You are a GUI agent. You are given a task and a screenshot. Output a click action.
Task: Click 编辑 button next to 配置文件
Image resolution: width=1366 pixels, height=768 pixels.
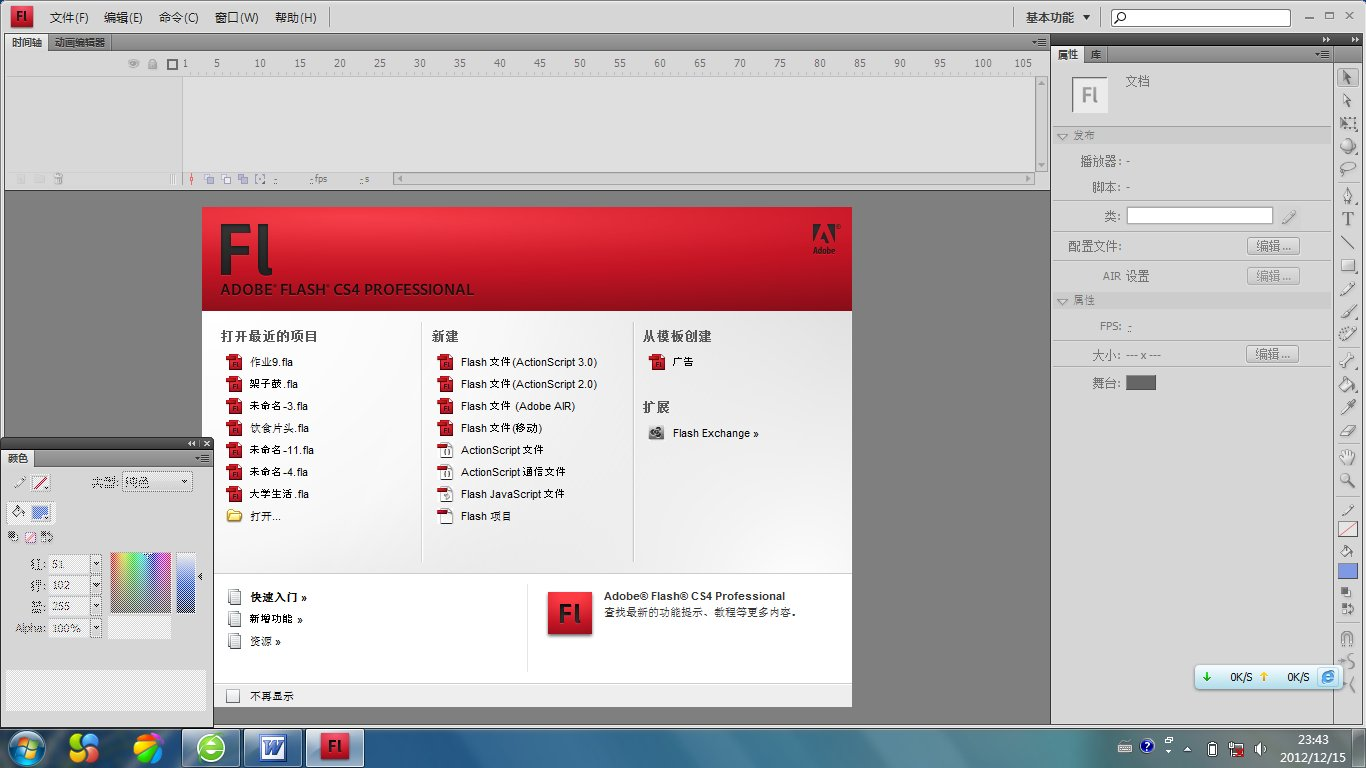coord(1273,246)
